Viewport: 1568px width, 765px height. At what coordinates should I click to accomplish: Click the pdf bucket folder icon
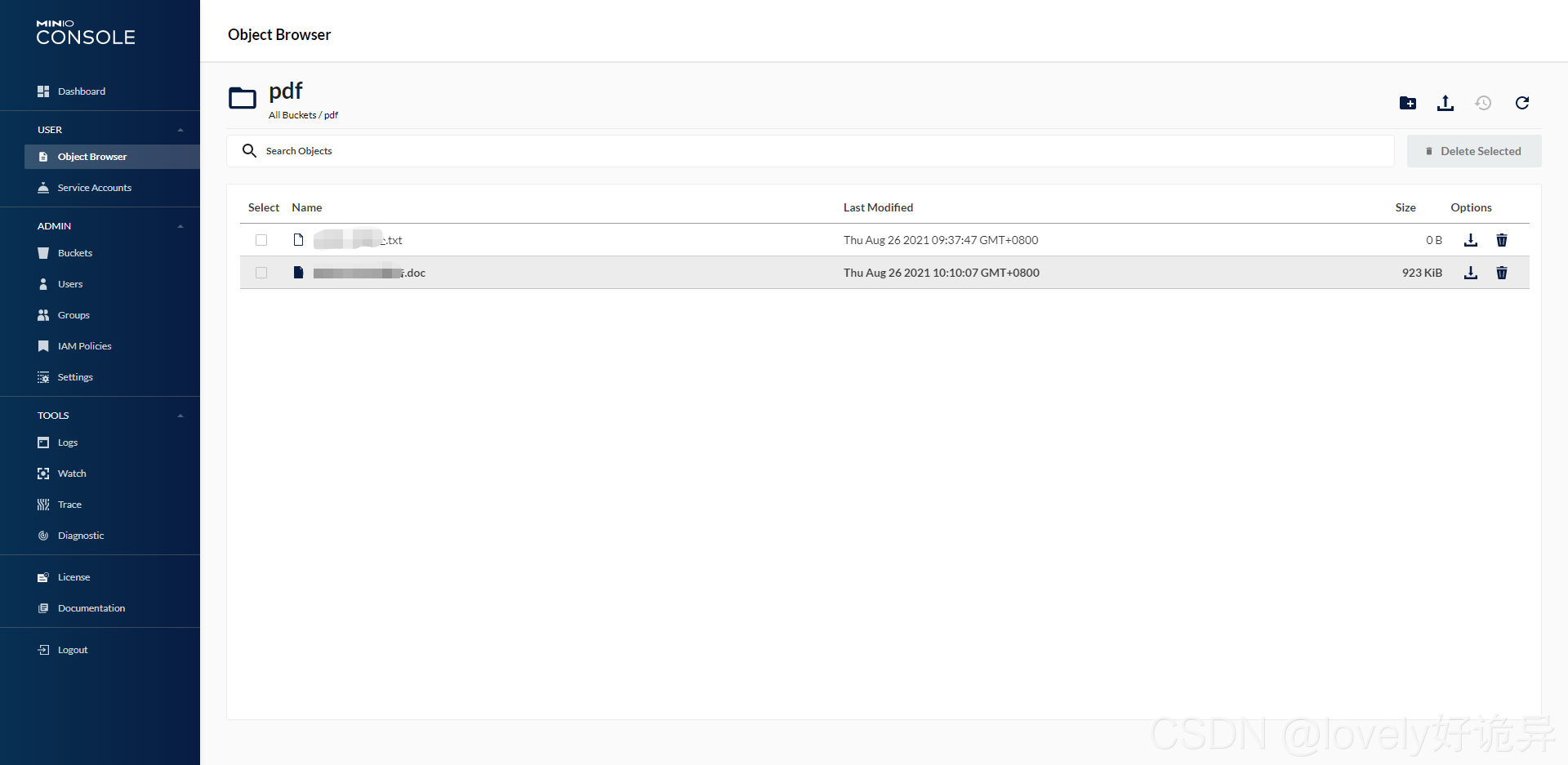pos(243,99)
